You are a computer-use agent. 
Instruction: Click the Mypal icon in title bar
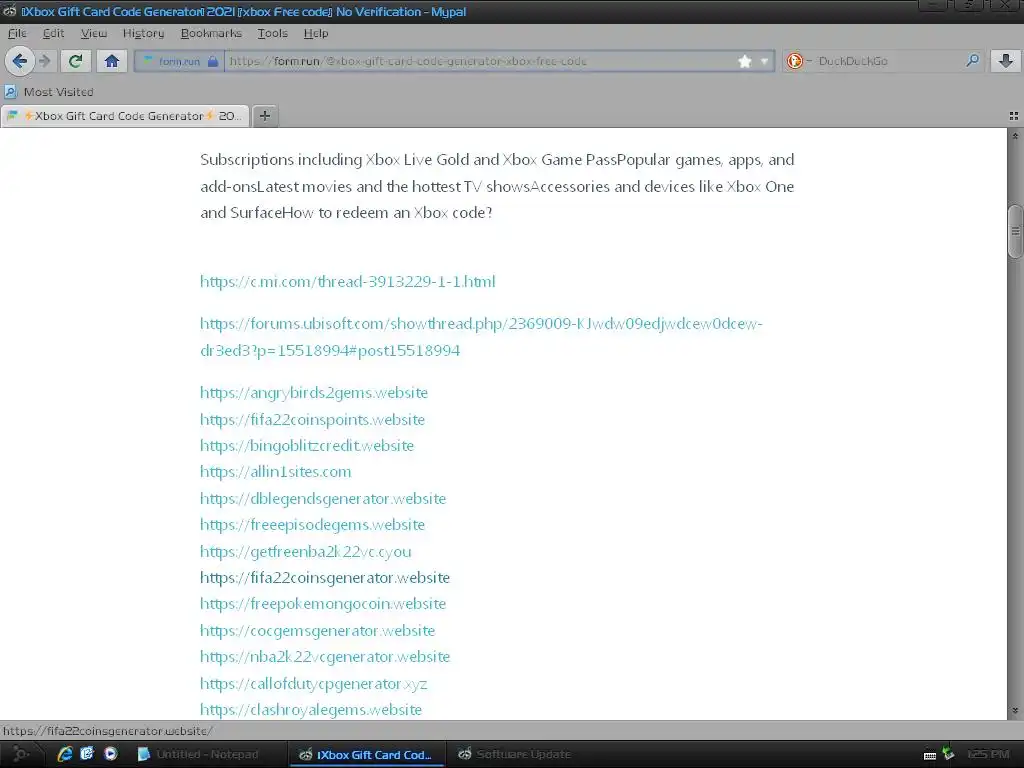pyautogui.click(x=9, y=11)
